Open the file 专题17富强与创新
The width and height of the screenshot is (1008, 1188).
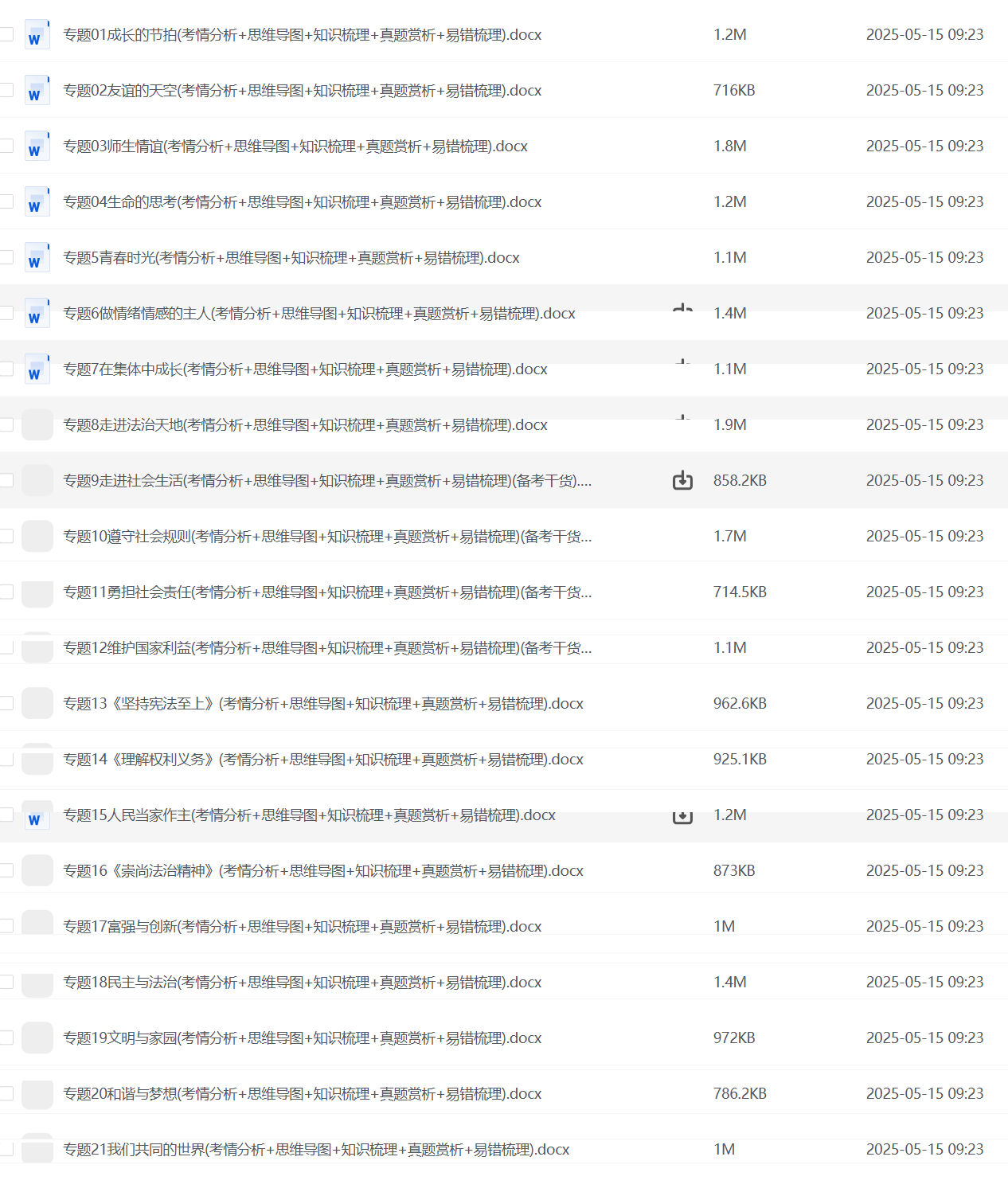pos(302,927)
